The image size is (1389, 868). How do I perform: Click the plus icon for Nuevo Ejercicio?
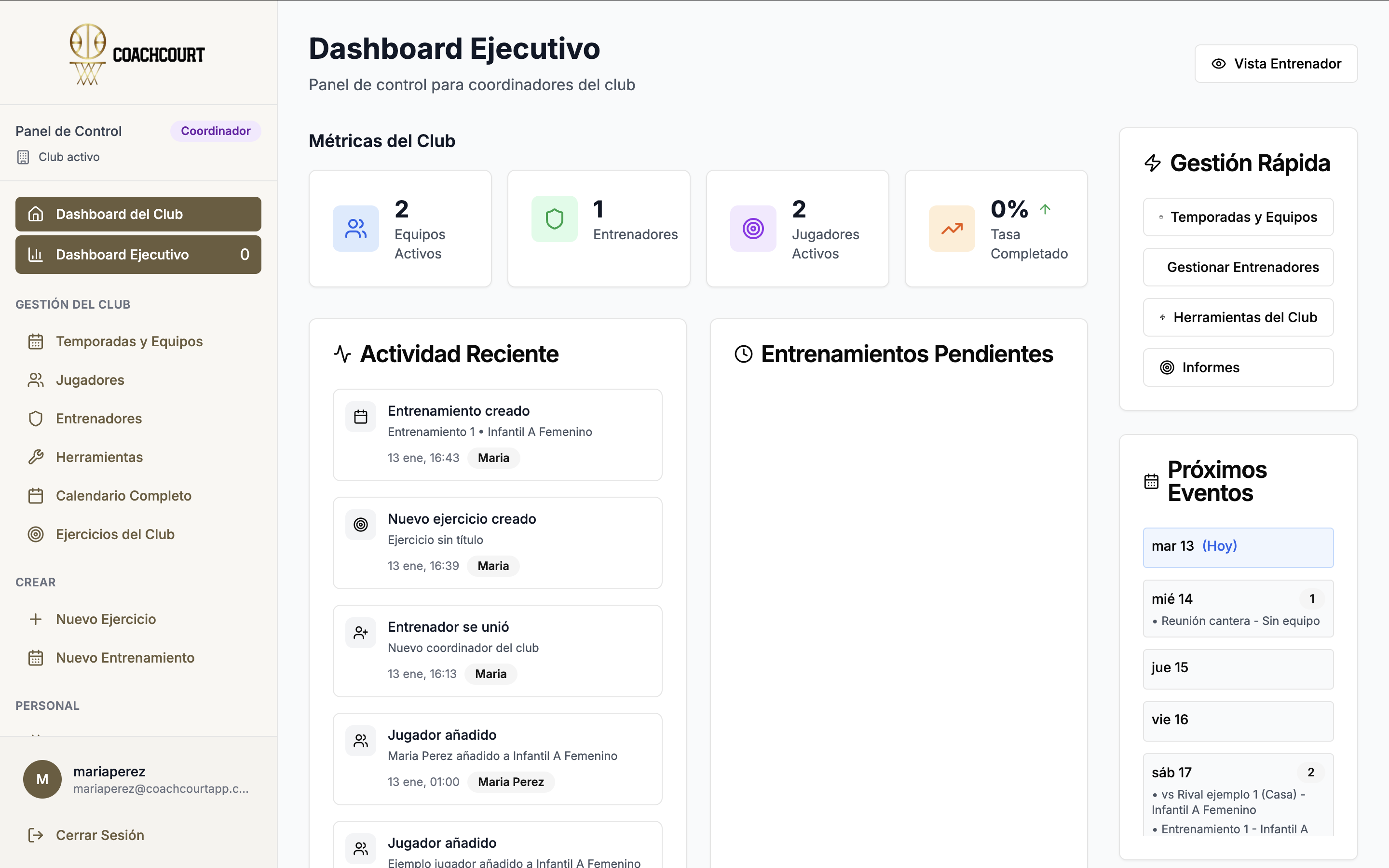pos(36,619)
